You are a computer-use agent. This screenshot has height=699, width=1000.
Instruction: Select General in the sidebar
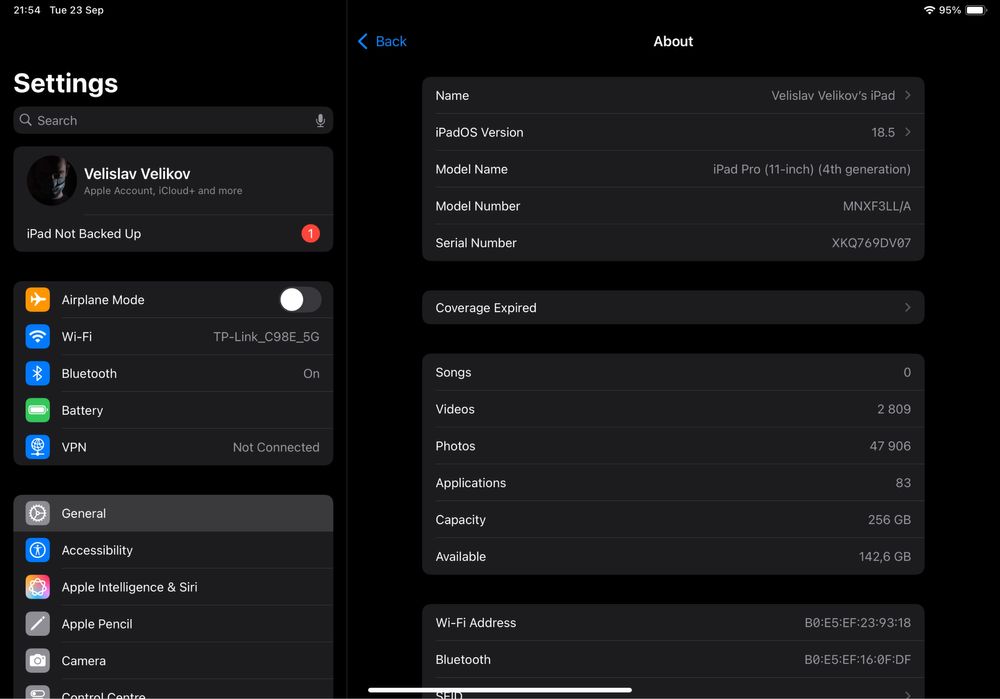pyautogui.click(x=173, y=513)
